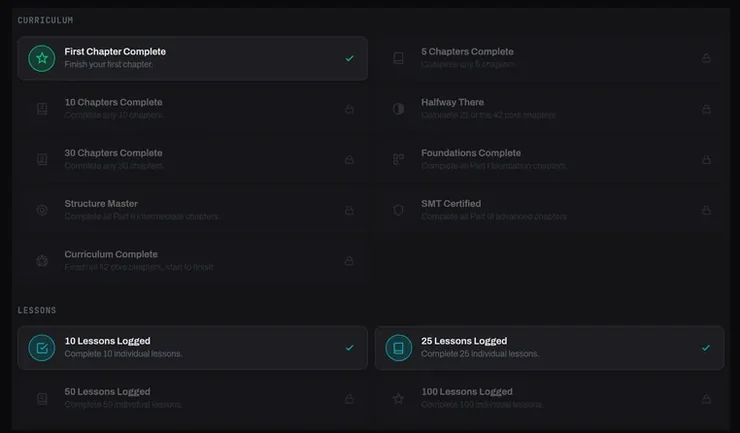Click the target icon of Structure Master
740x433 pixels.
(x=42, y=210)
